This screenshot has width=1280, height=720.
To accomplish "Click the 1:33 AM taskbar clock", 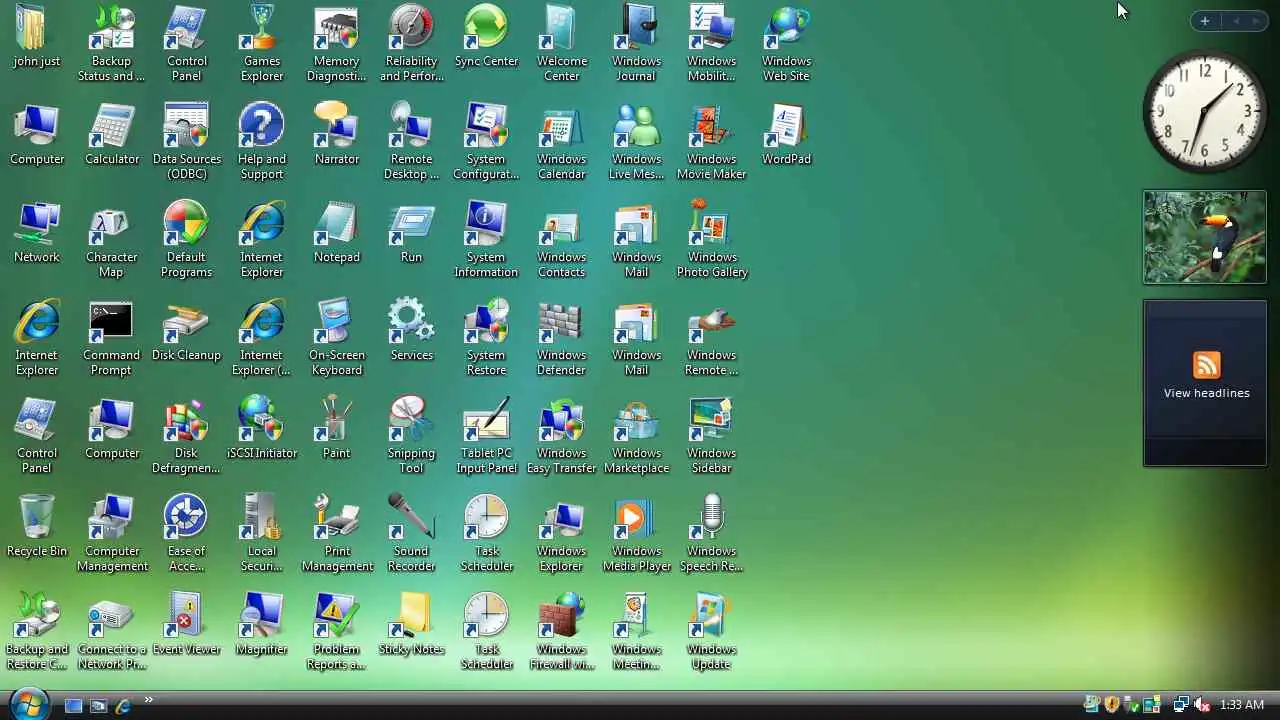I will 1242,705.
